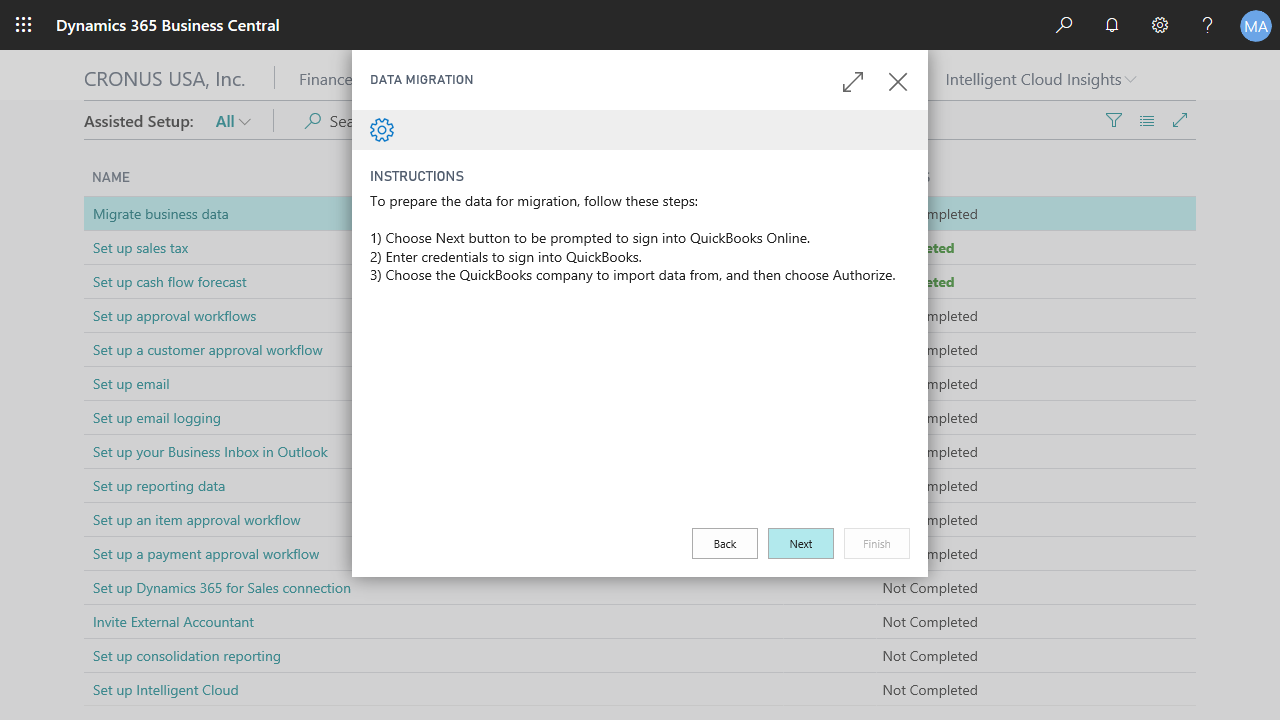The width and height of the screenshot is (1280, 720).
Task: Open the app launcher waffle icon
Action: (24, 25)
